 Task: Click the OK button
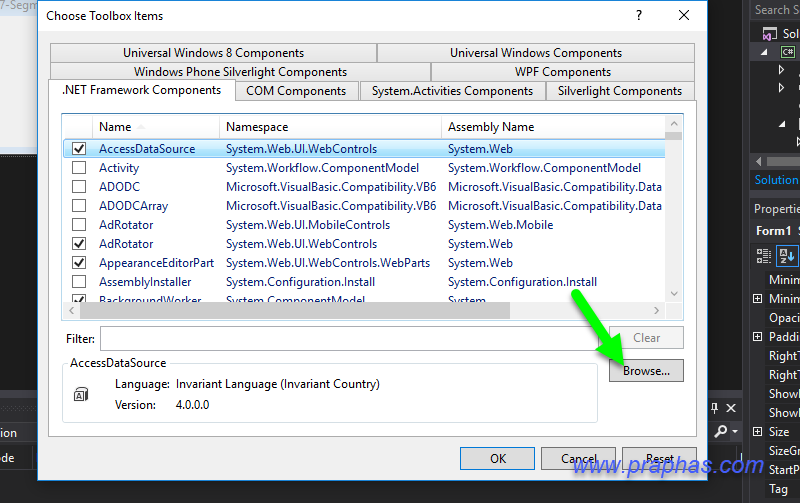497,459
